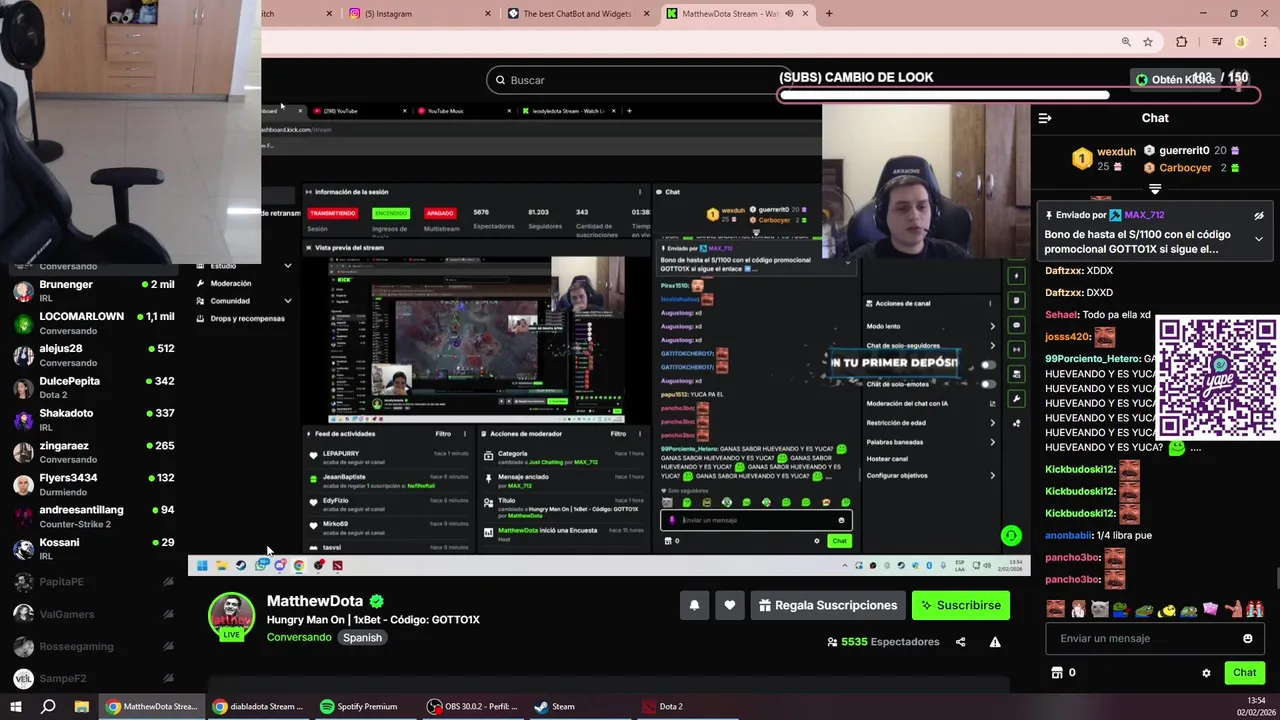Click the Yape QR code overlay

coord(1216,378)
